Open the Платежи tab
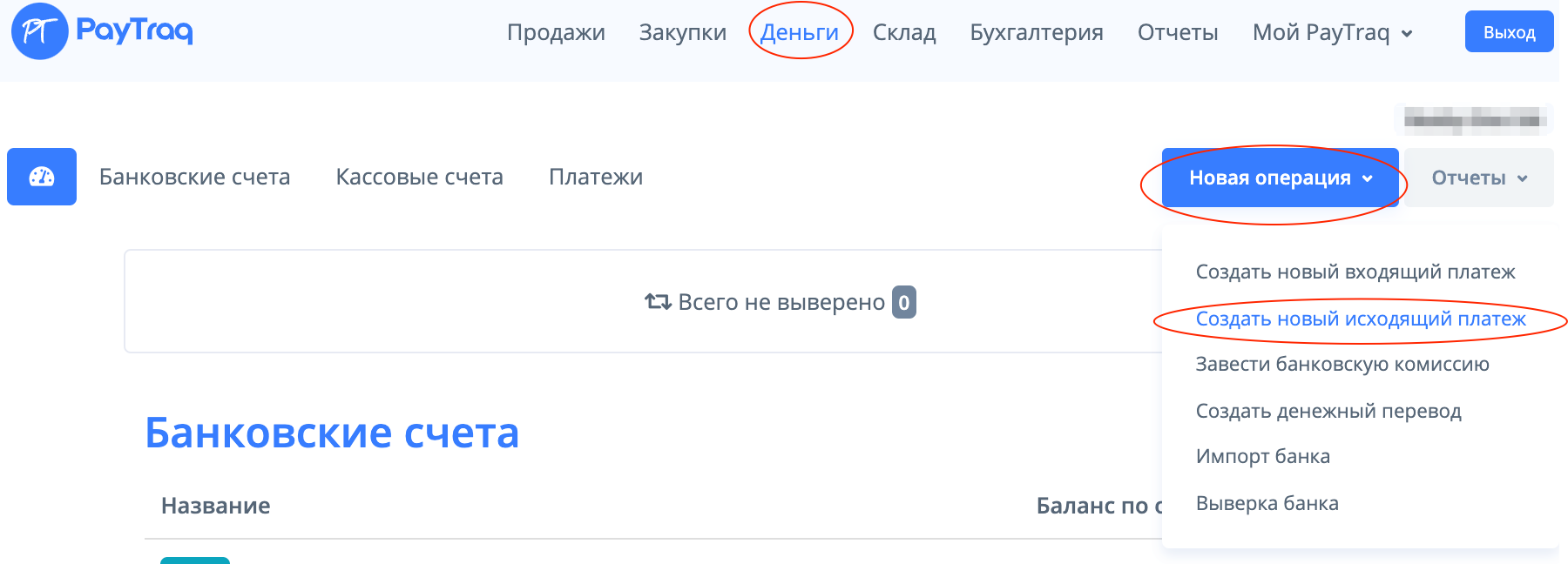Screen dimensions: 1568x564 tap(596, 177)
